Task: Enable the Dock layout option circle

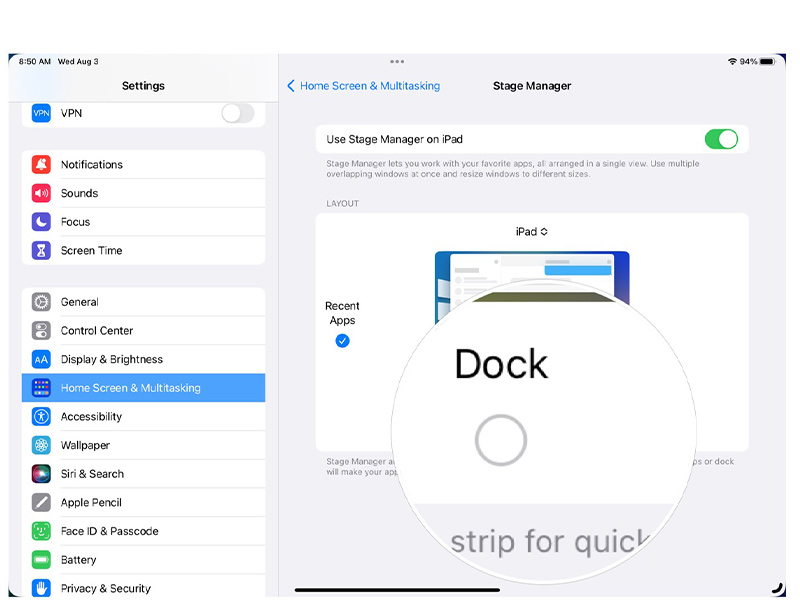Action: [x=501, y=440]
